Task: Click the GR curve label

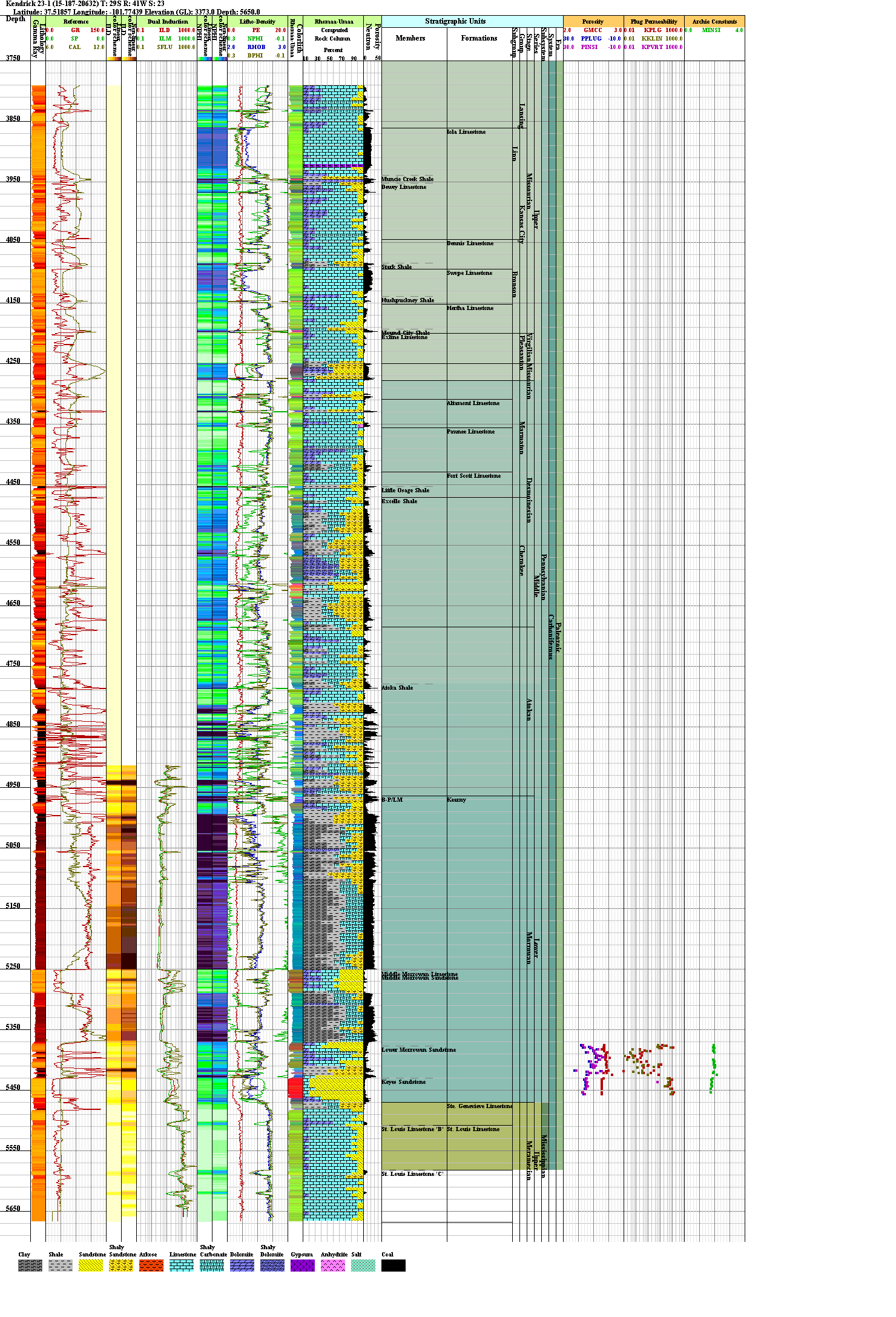Action: point(75,30)
